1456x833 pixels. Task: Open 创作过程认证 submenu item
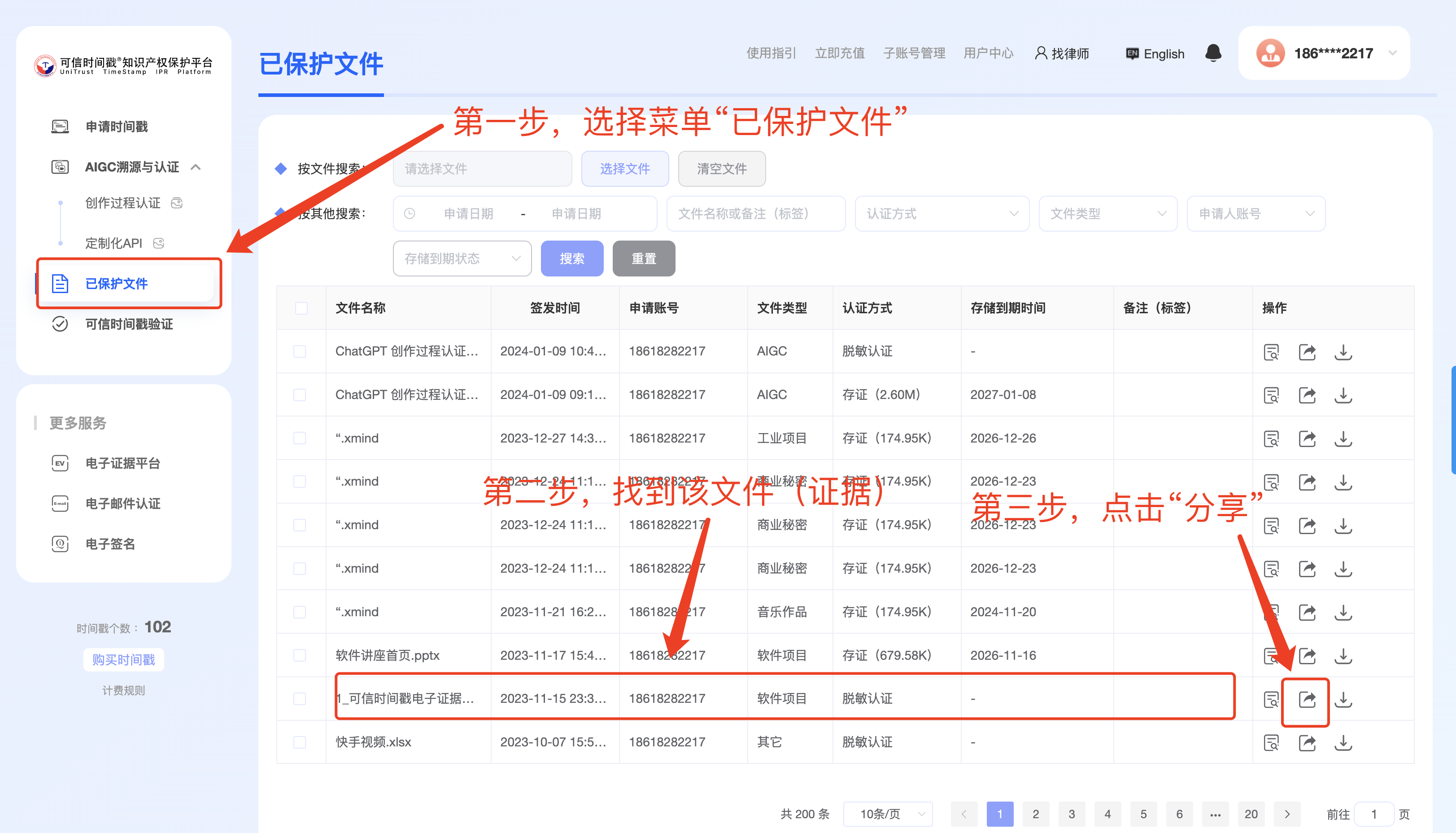[x=123, y=203]
